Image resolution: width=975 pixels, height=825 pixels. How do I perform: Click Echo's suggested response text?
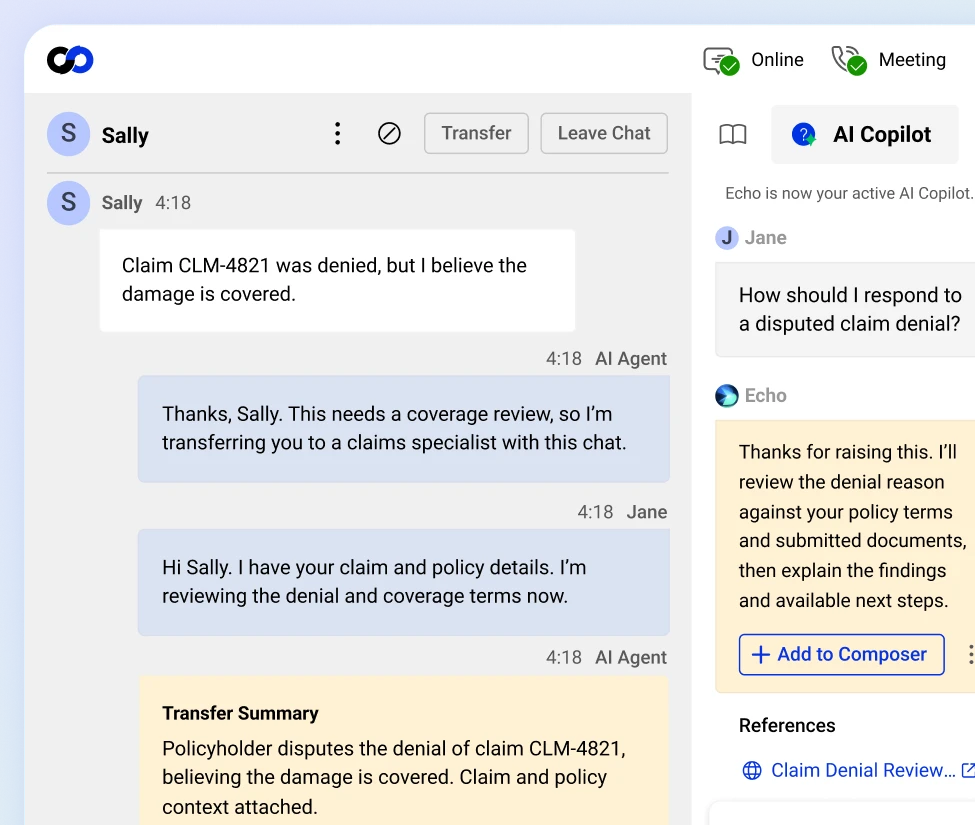pos(852,526)
